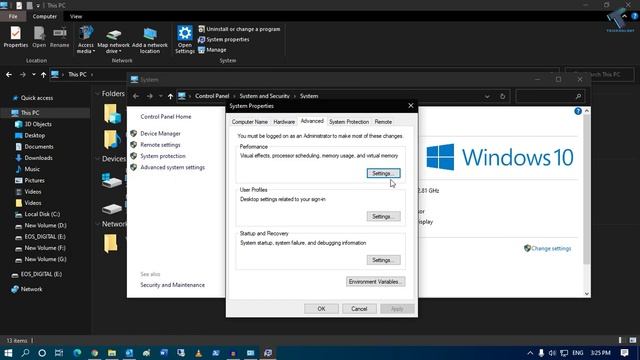640x360 pixels.
Task: Open User Profiles Settings button
Action: pyautogui.click(x=383, y=216)
